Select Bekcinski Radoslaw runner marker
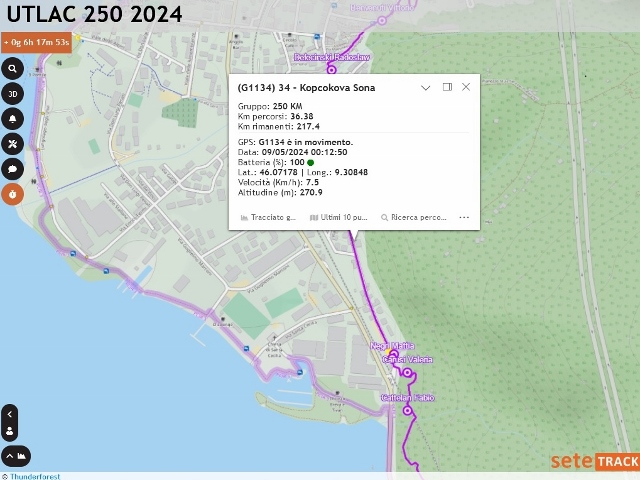 point(331,70)
